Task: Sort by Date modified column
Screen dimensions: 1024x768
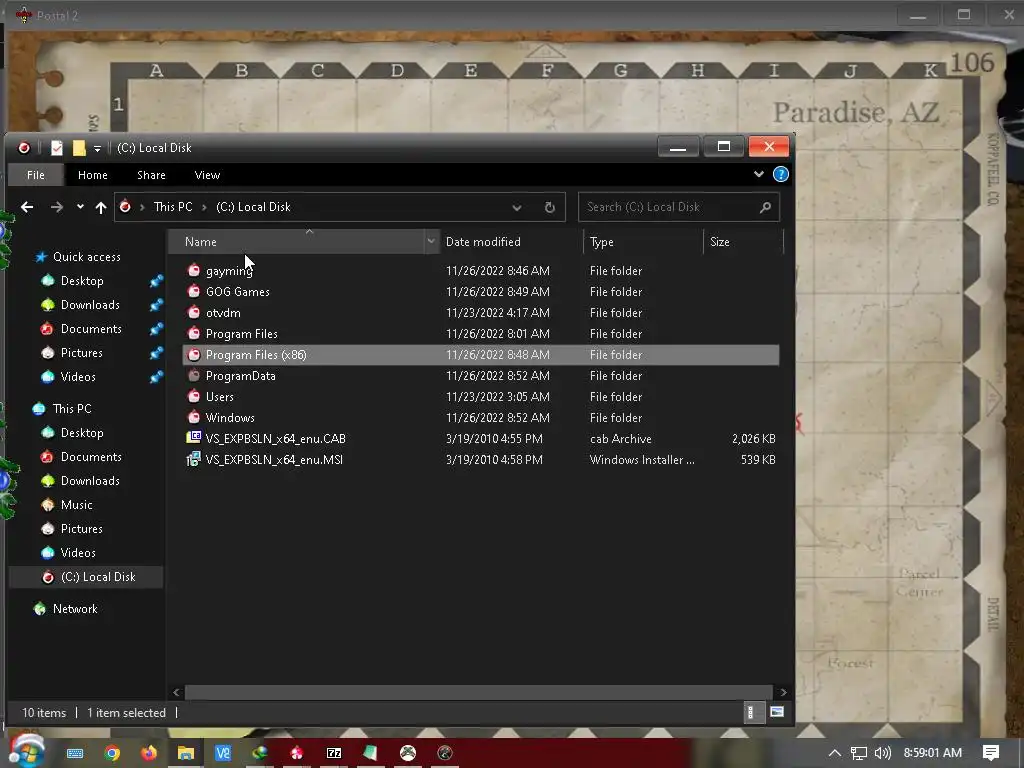Action: (x=483, y=242)
